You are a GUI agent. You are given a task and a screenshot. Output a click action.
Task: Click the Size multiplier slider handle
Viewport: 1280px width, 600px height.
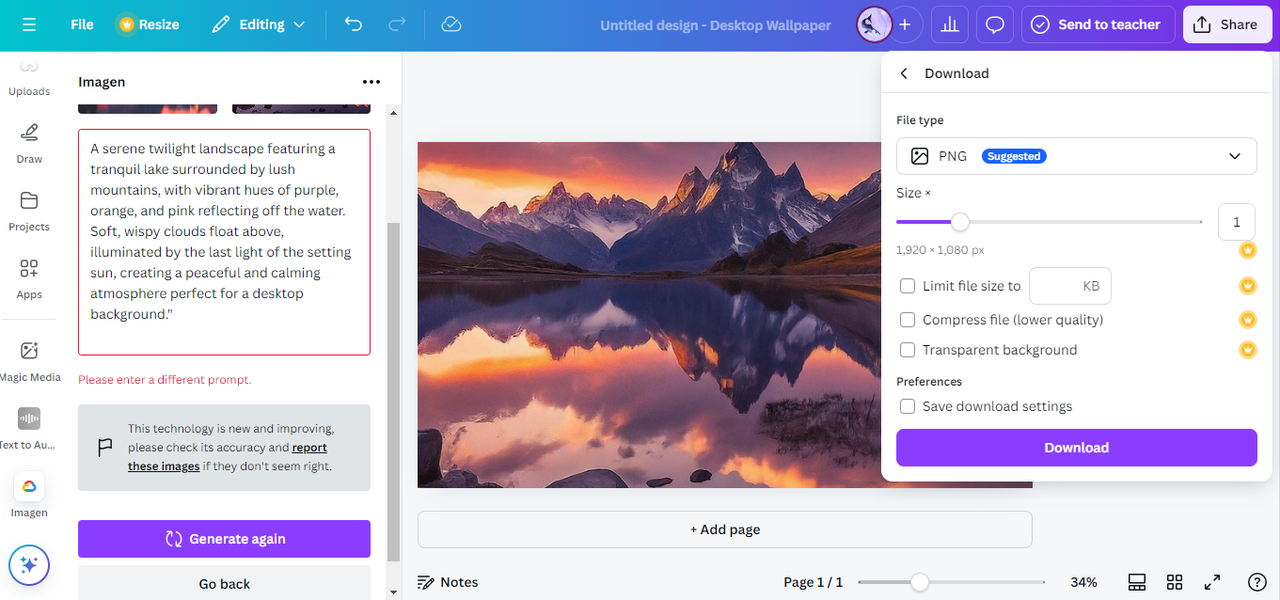[960, 222]
